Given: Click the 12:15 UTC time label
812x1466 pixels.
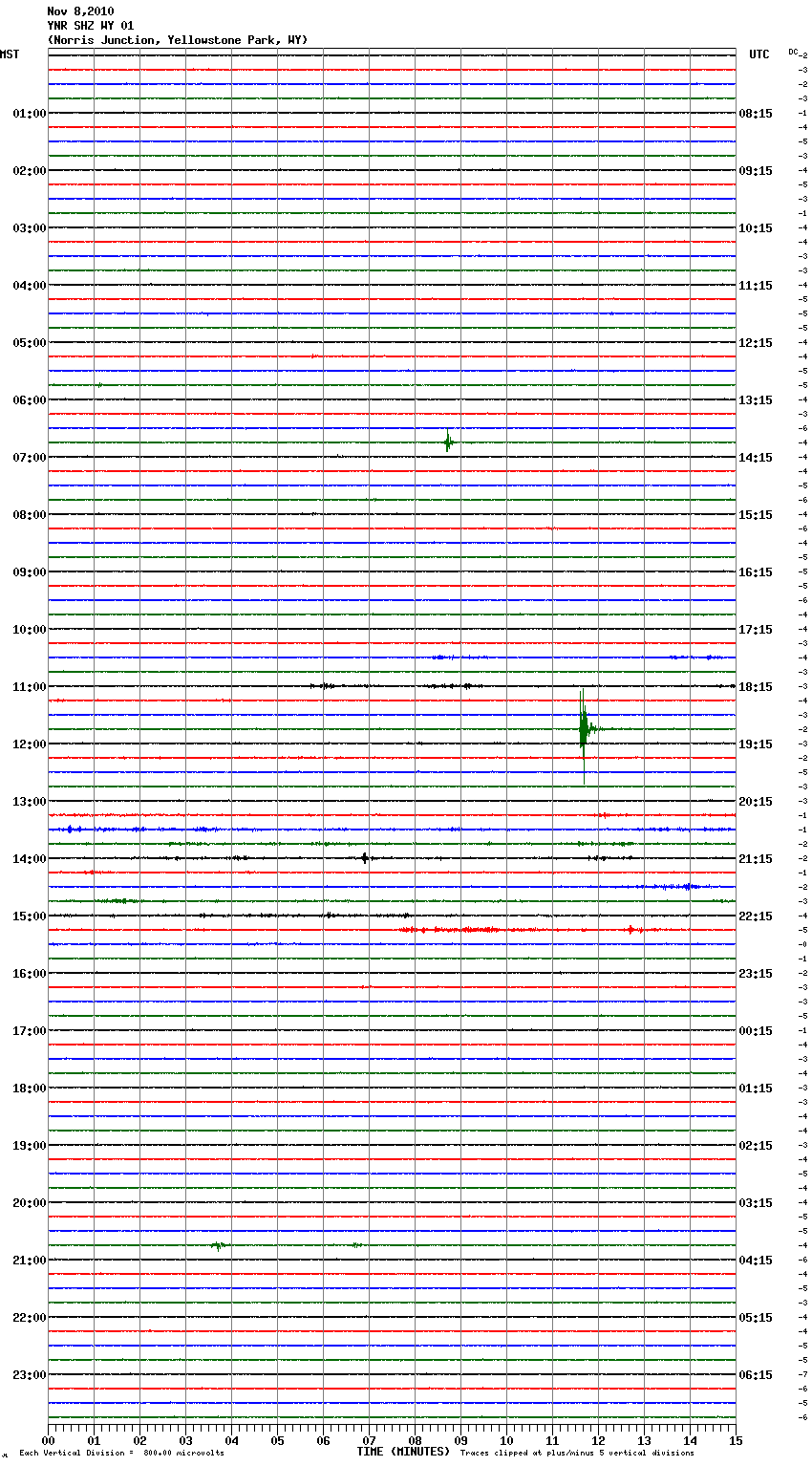Looking at the screenshot, I should tap(756, 343).
